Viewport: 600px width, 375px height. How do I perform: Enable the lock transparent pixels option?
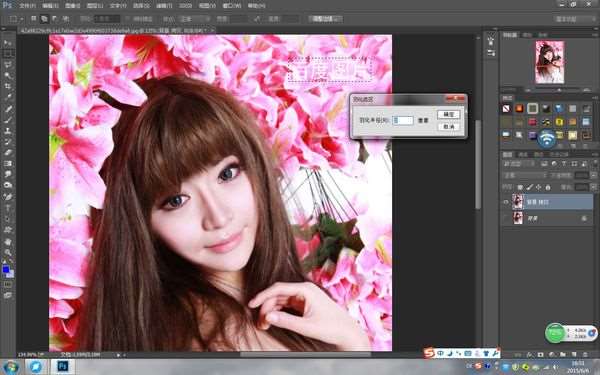tap(520, 187)
